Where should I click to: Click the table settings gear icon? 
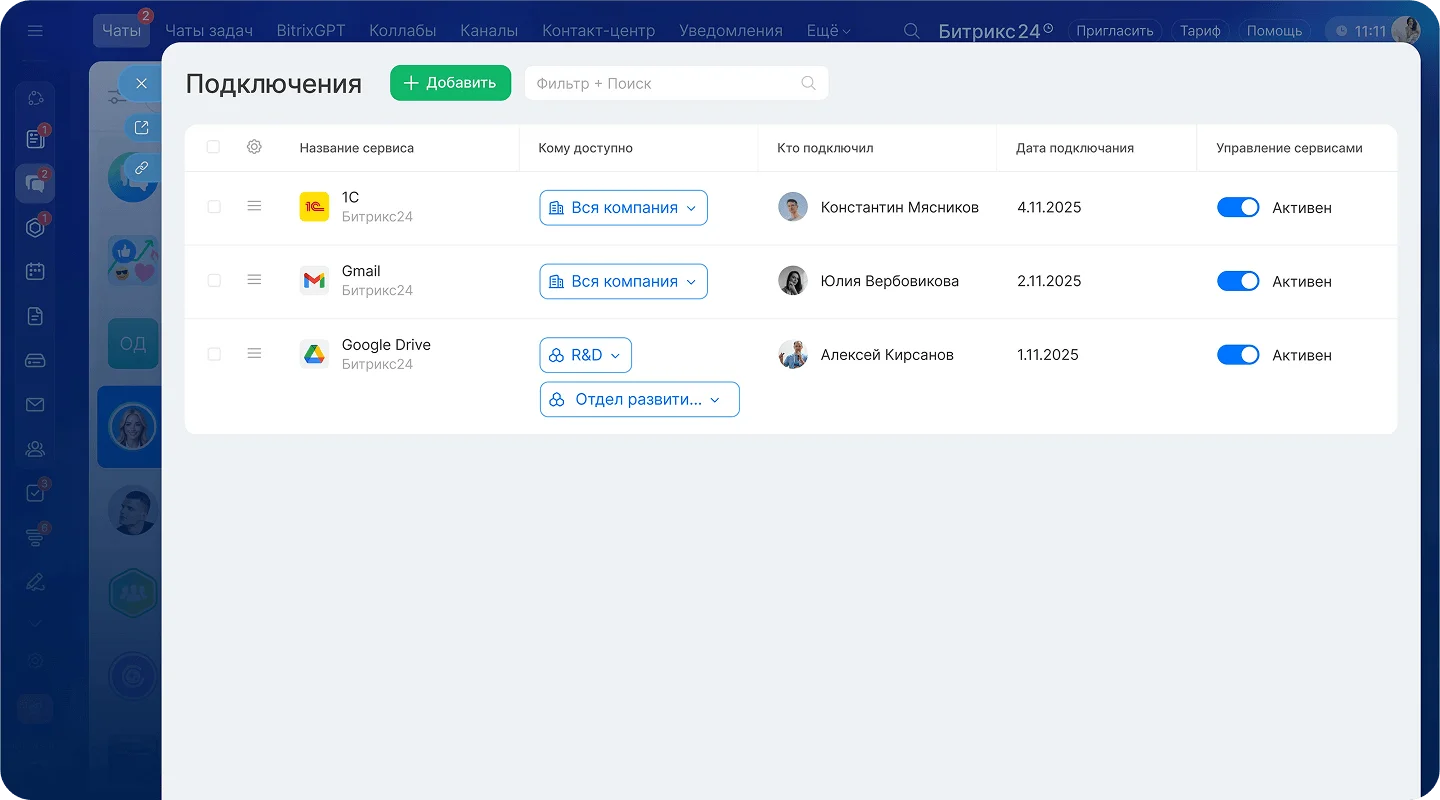(x=254, y=147)
